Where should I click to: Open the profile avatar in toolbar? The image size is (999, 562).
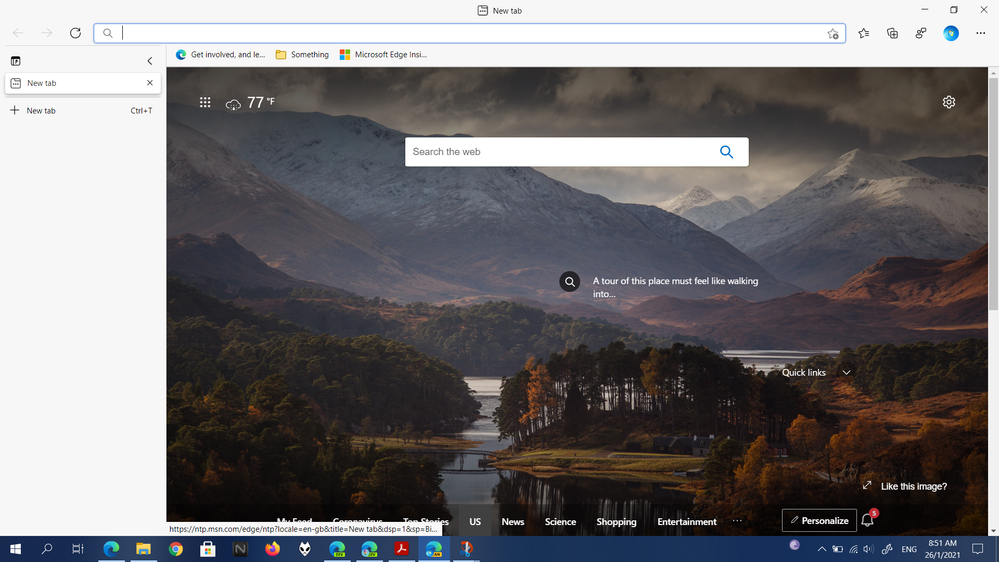(x=951, y=33)
